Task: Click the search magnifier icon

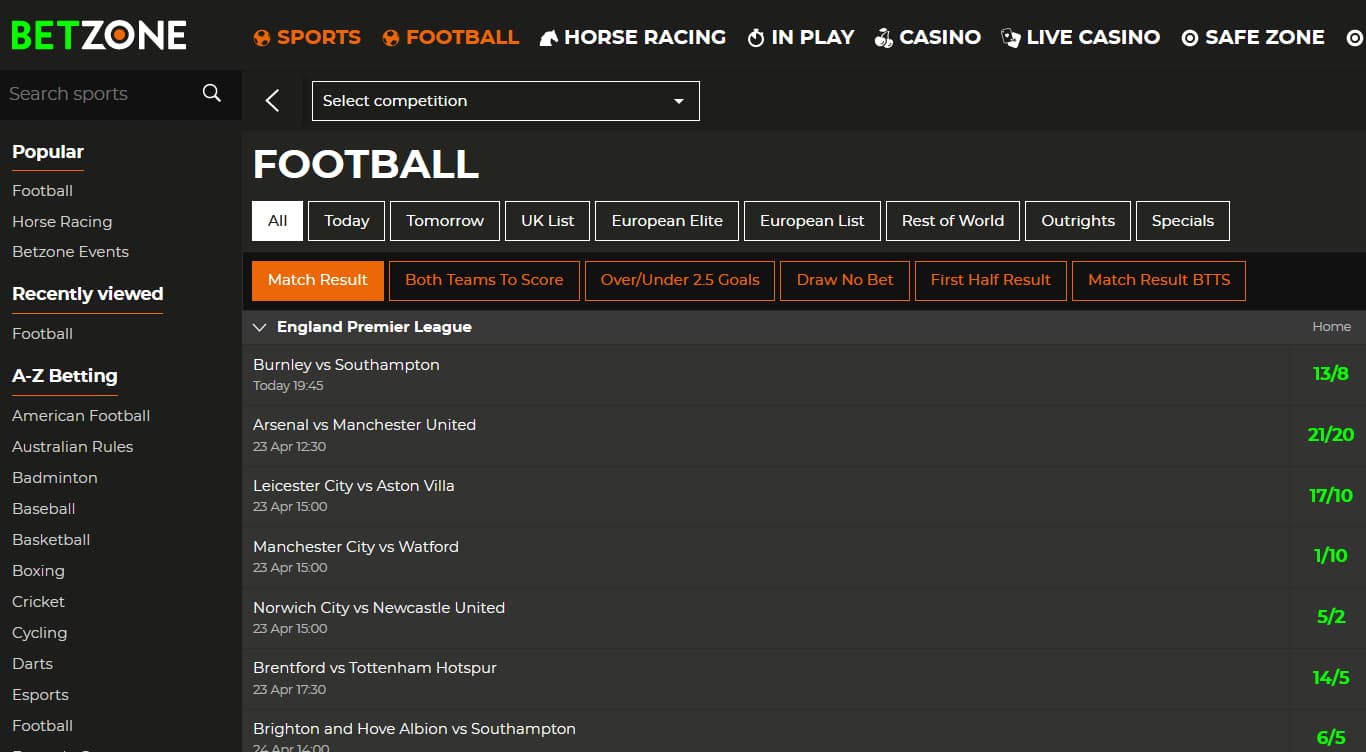Action: [211, 93]
